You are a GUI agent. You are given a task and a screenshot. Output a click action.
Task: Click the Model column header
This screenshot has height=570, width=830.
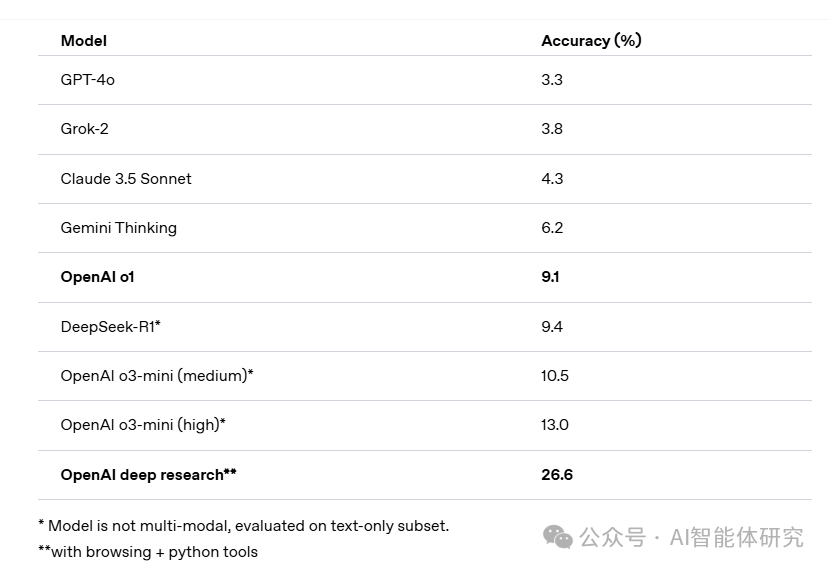(84, 41)
